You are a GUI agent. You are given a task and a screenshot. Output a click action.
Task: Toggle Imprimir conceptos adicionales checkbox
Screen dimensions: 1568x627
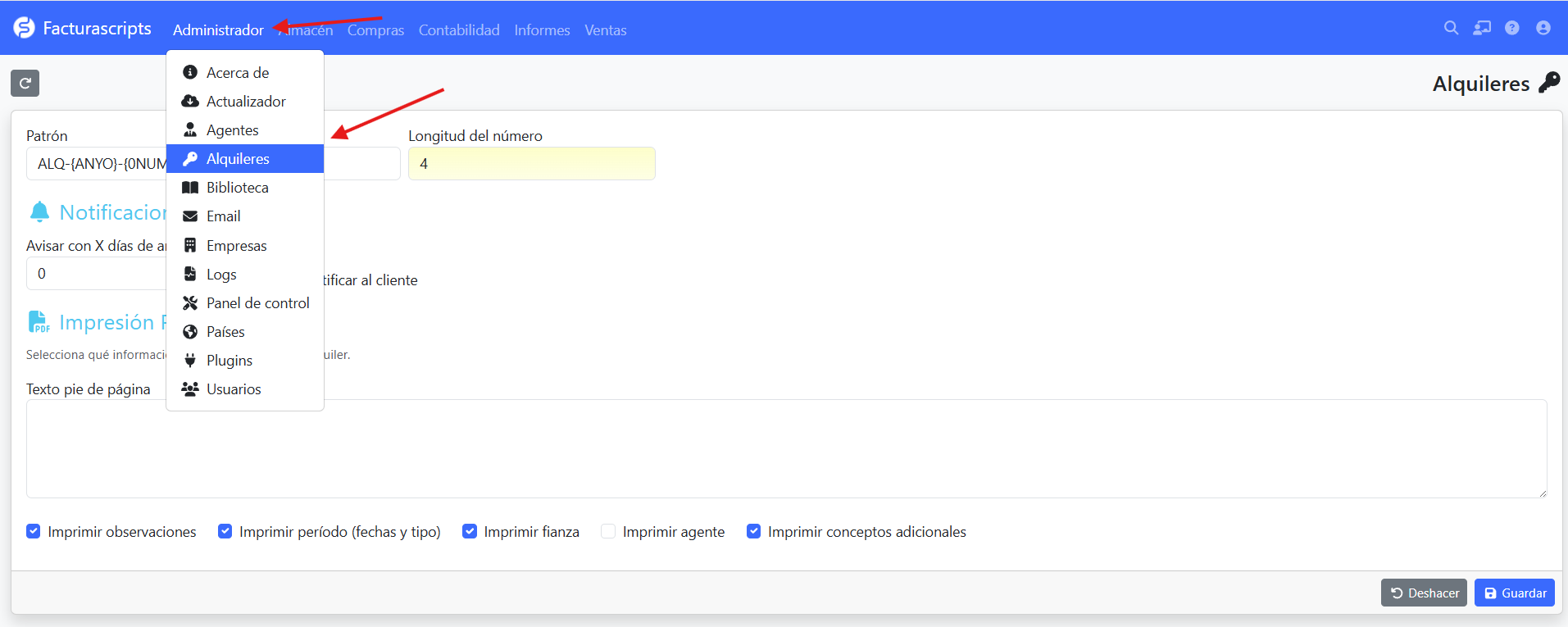click(753, 531)
